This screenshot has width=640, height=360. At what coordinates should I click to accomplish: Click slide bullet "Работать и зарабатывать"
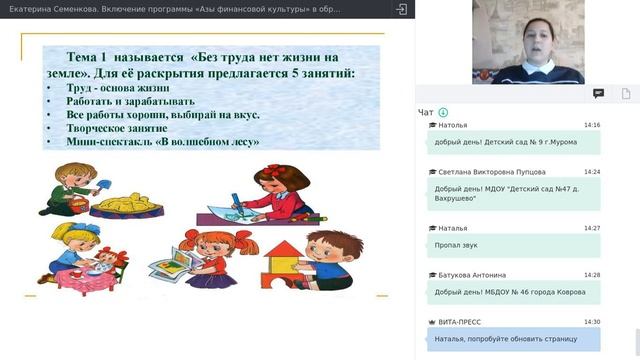(131, 101)
